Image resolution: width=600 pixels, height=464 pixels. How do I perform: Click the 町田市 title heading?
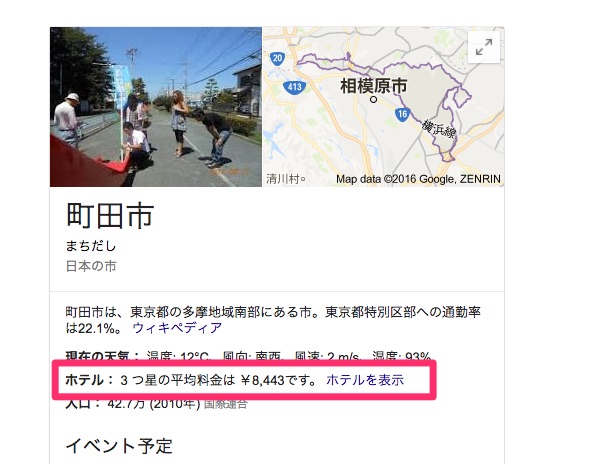[x=110, y=216]
